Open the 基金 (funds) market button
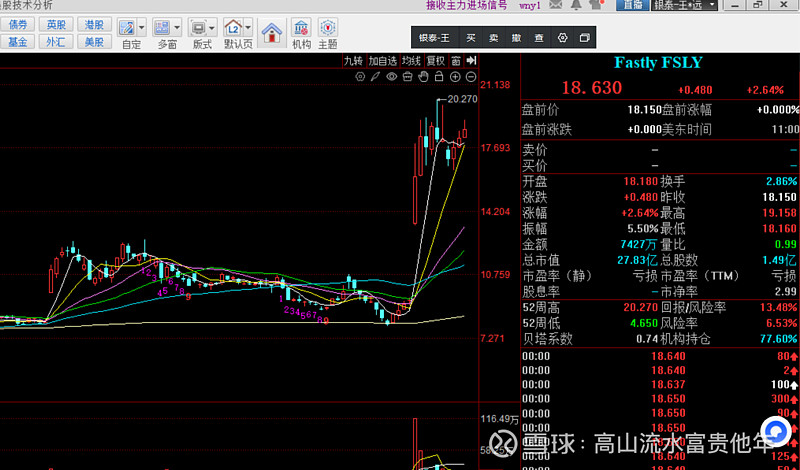The image size is (800, 470). (x=18, y=42)
